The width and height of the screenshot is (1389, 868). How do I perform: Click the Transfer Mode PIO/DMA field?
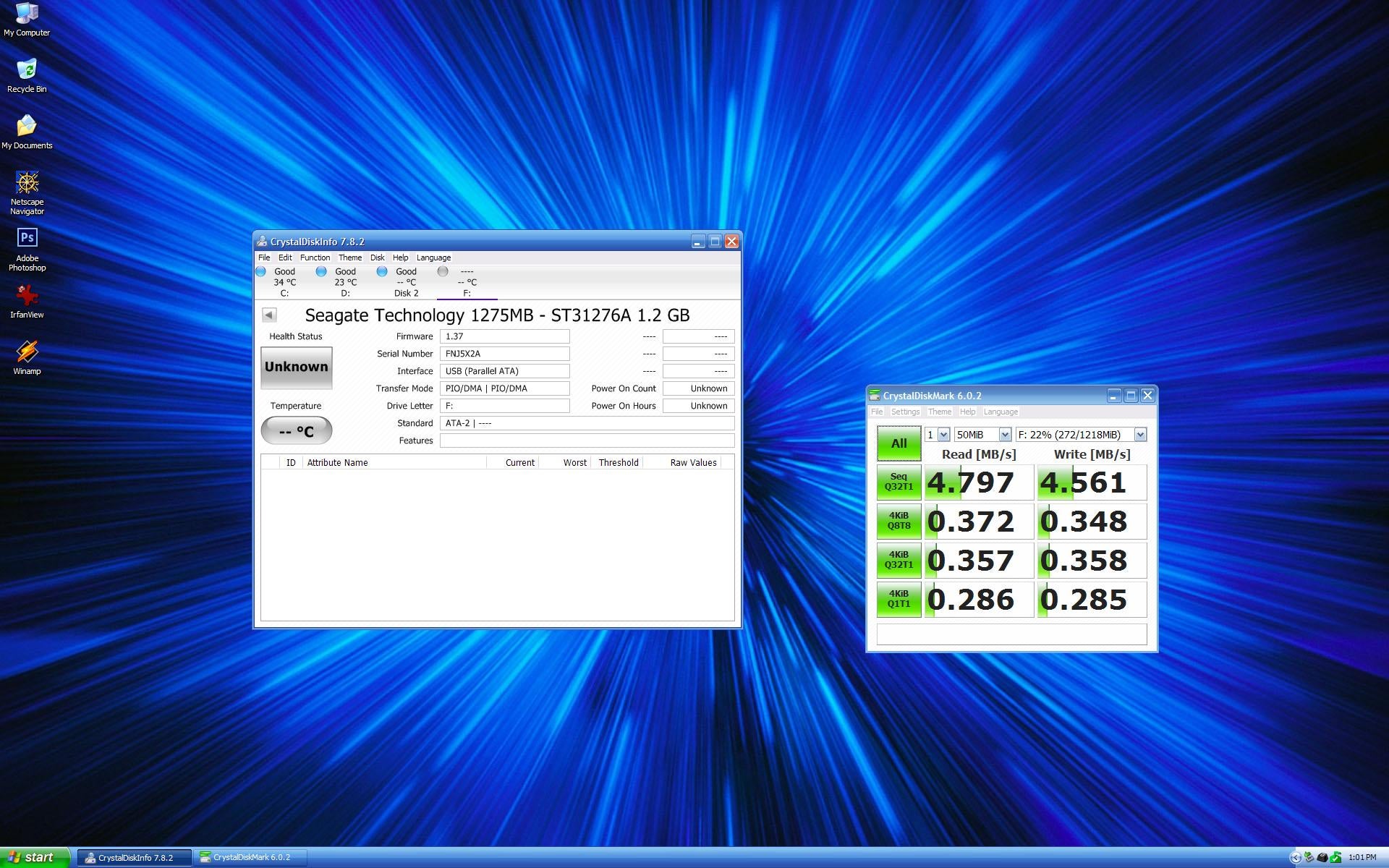[x=504, y=388]
